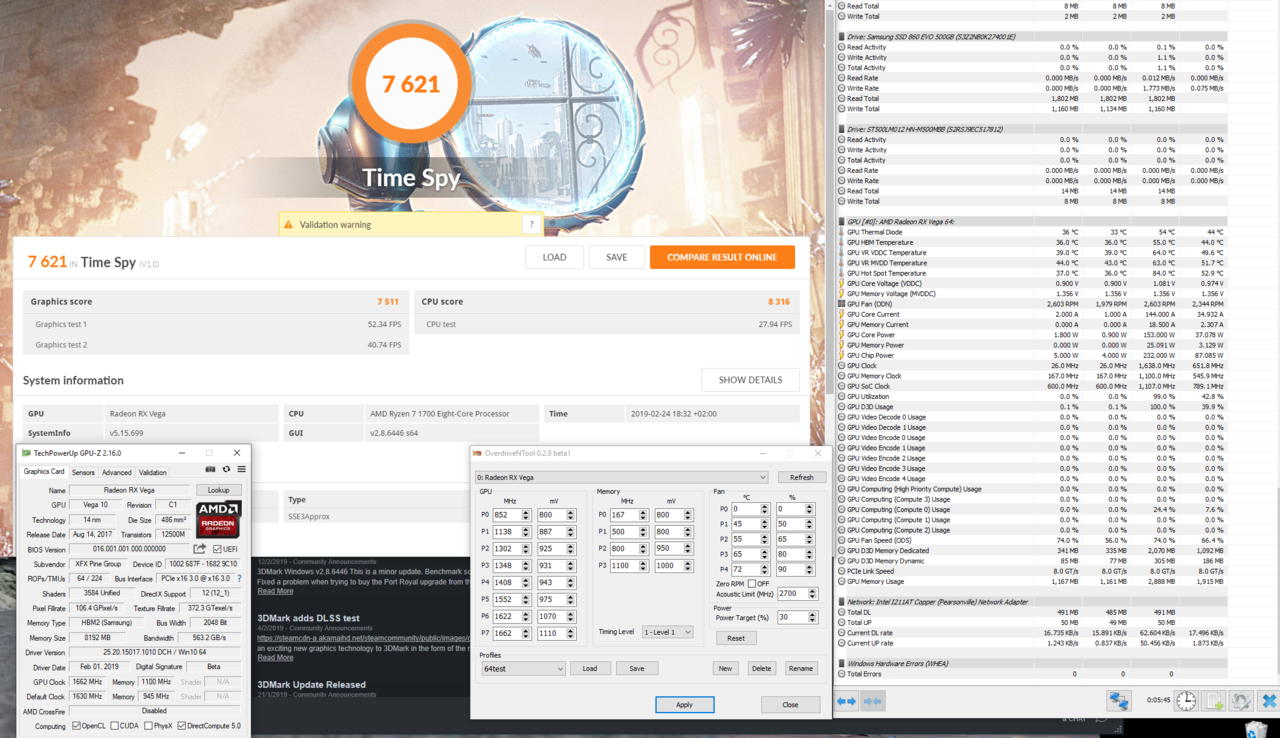Click HWiNFO start logging sheet icon
Viewport: 1280px width, 738px height.
pos(1214,701)
